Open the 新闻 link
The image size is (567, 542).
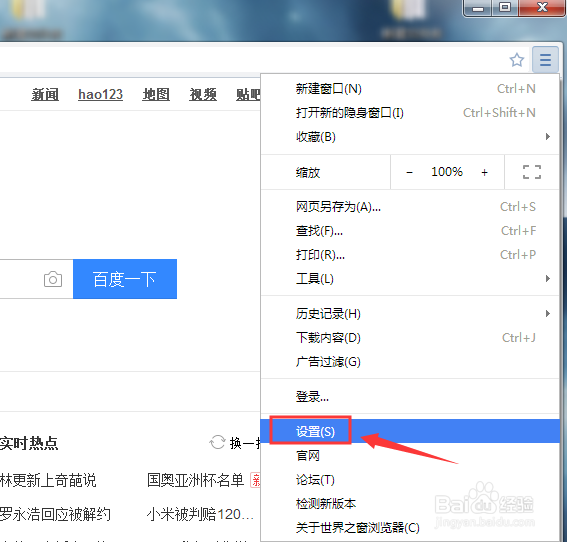pyautogui.click(x=45, y=94)
